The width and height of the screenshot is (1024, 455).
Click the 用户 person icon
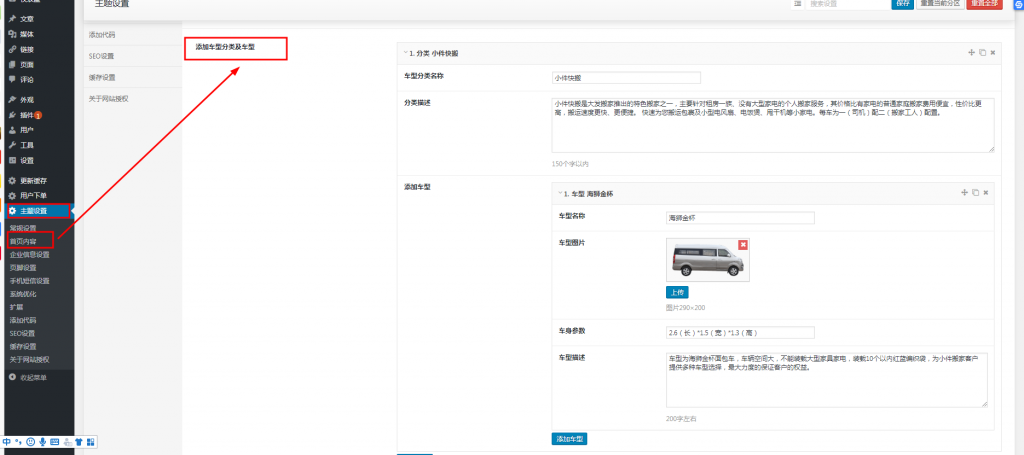(12, 130)
